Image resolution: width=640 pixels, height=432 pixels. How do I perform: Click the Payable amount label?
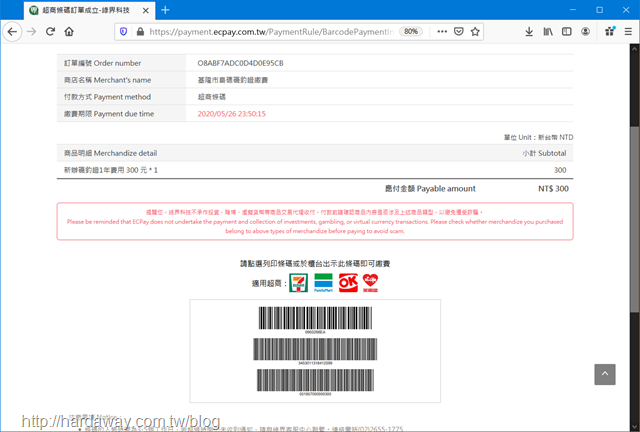[430, 189]
